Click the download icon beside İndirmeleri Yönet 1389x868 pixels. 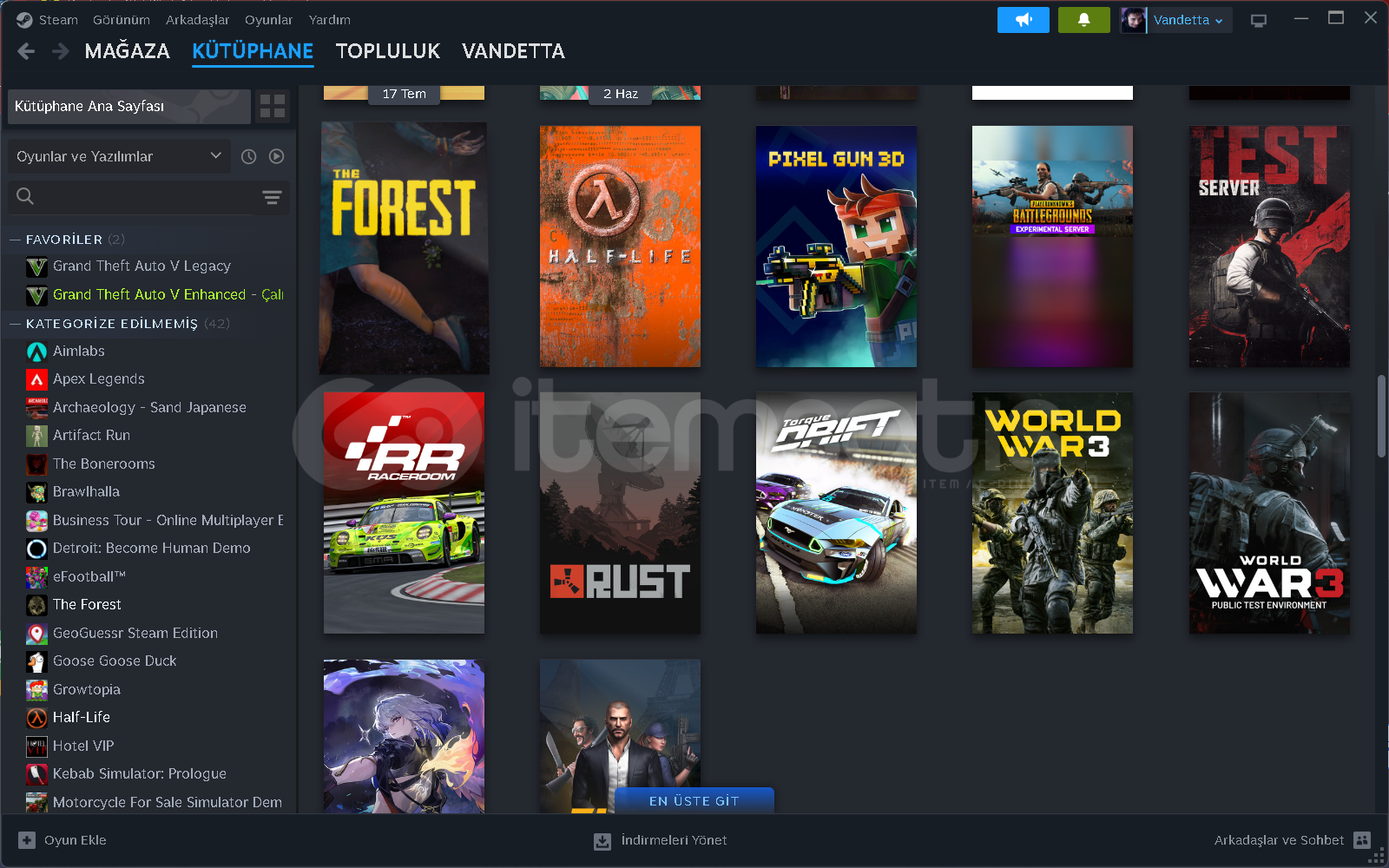point(602,841)
